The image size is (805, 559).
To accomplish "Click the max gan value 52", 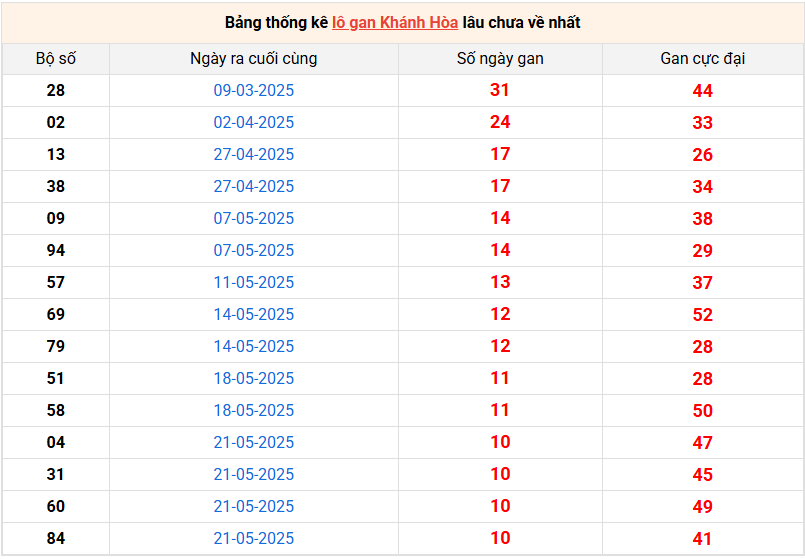I will [x=702, y=315].
